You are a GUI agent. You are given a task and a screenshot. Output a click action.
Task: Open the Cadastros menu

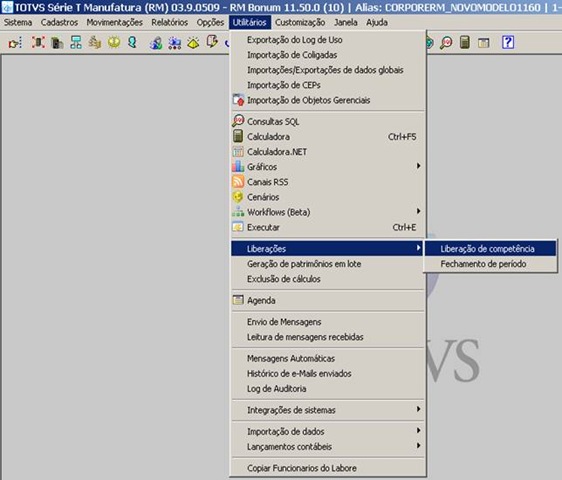(x=59, y=22)
